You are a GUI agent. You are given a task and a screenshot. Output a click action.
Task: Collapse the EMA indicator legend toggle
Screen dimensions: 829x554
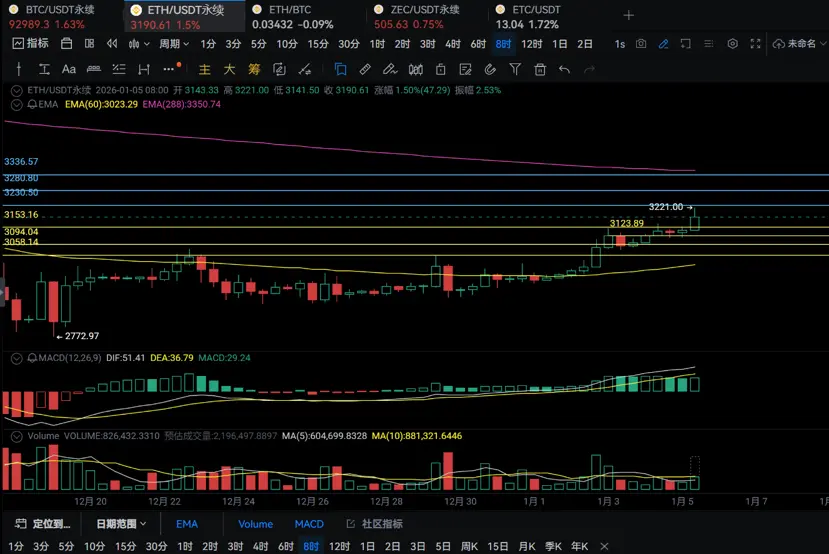pos(16,105)
